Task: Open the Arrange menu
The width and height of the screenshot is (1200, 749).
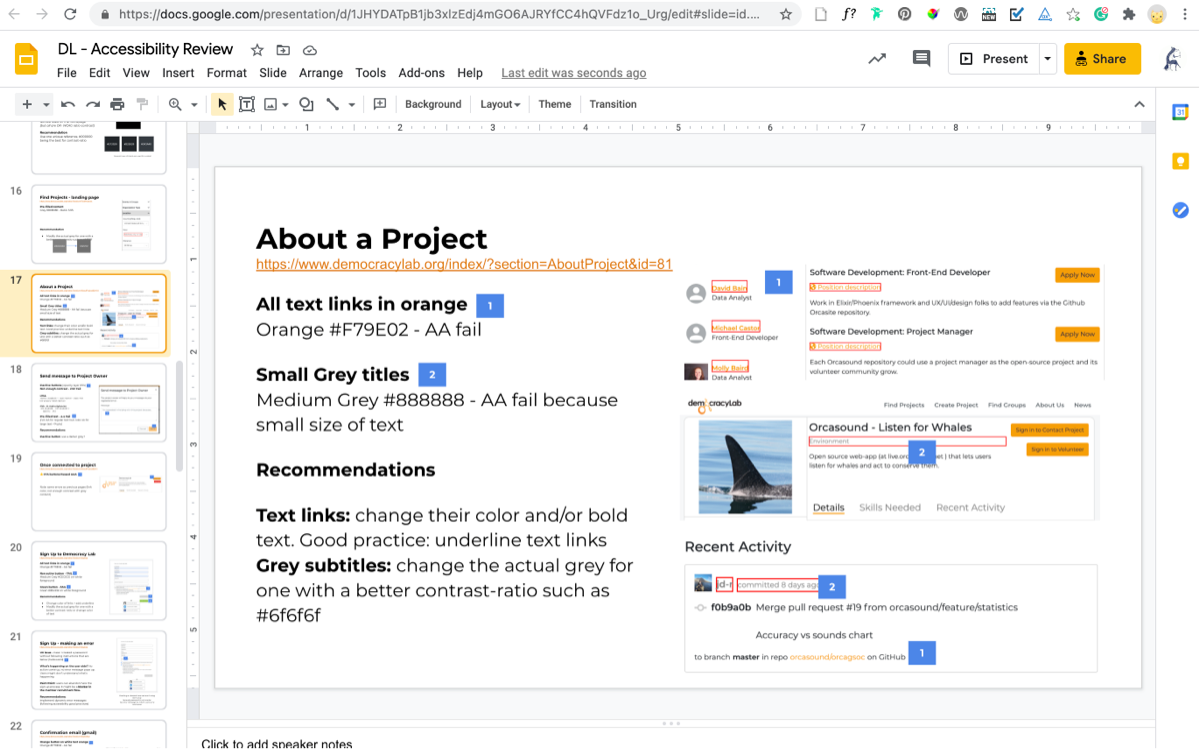Action: click(x=321, y=73)
